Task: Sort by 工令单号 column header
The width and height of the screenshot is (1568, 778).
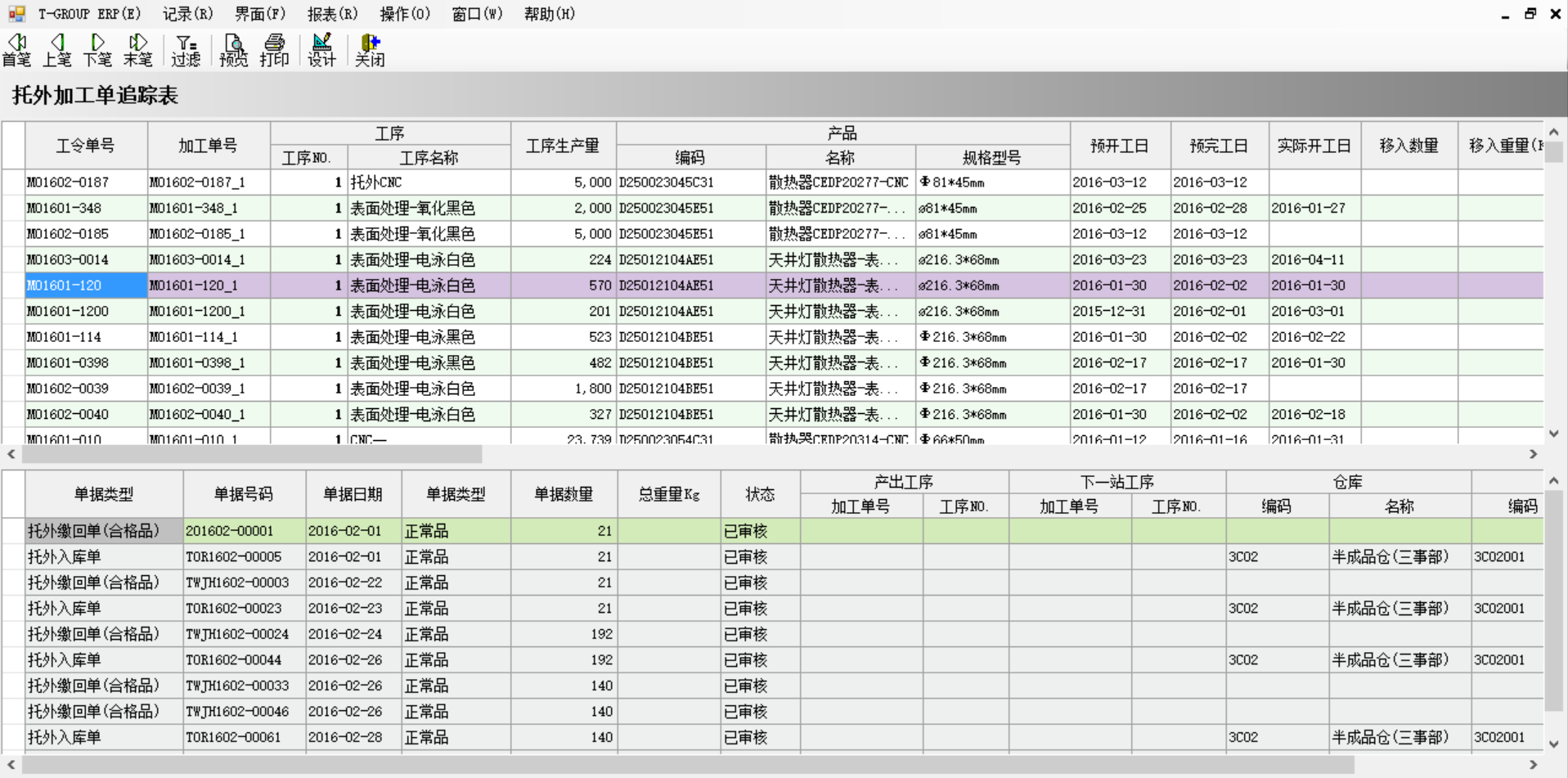Action: tap(86, 146)
